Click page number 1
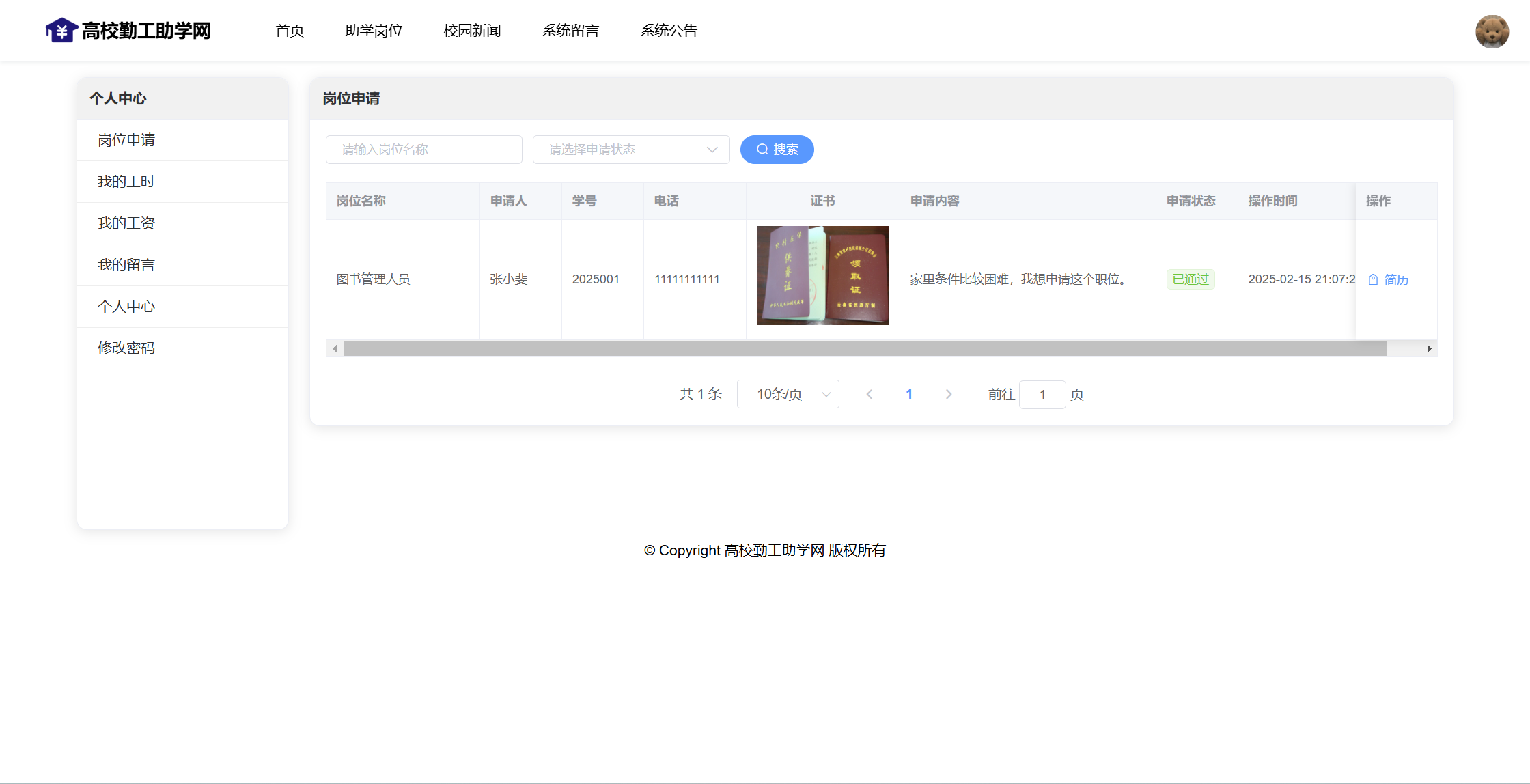 click(x=909, y=394)
